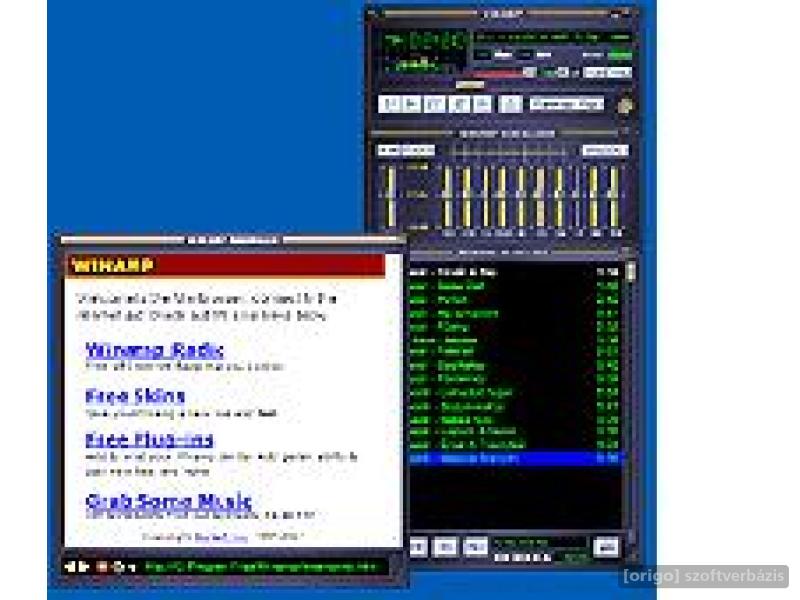Click the equalizer preamp slider

391,196
